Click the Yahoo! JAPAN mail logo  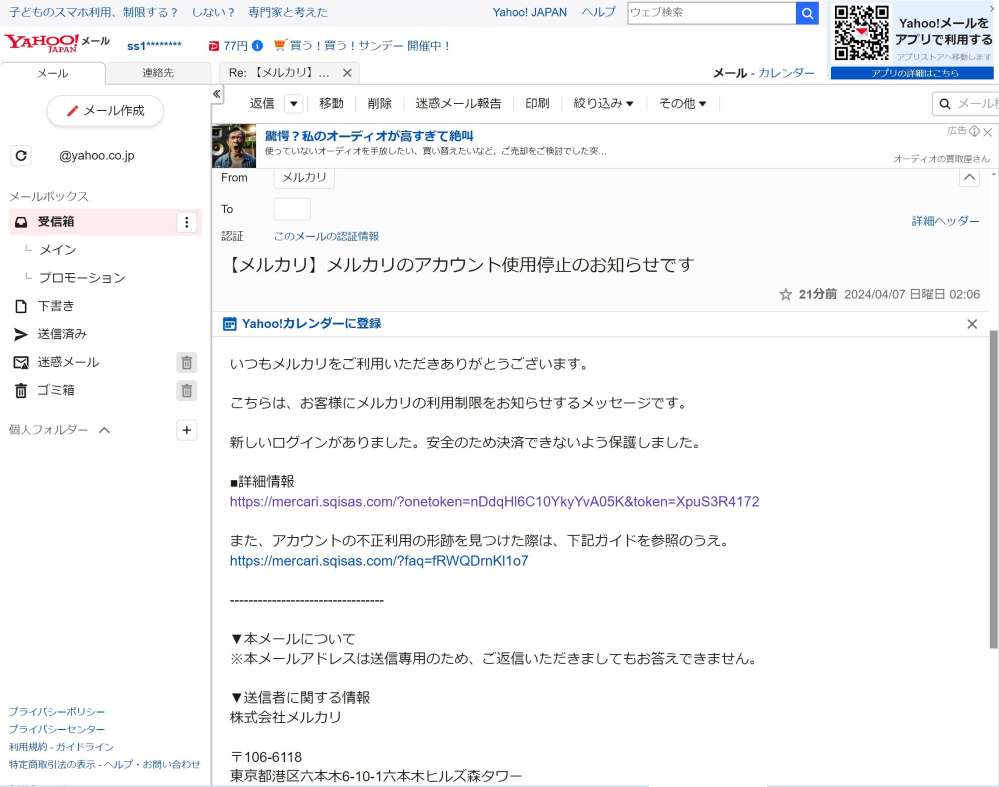pyautogui.click(x=57, y=43)
